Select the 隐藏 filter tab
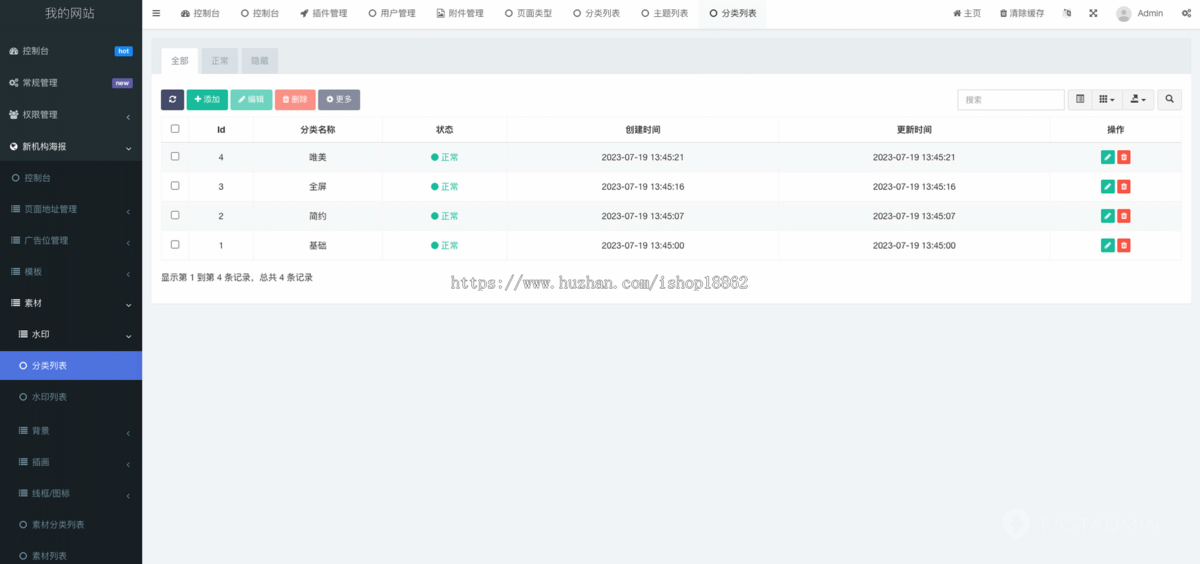The width and height of the screenshot is (1200, 564). 259,61
